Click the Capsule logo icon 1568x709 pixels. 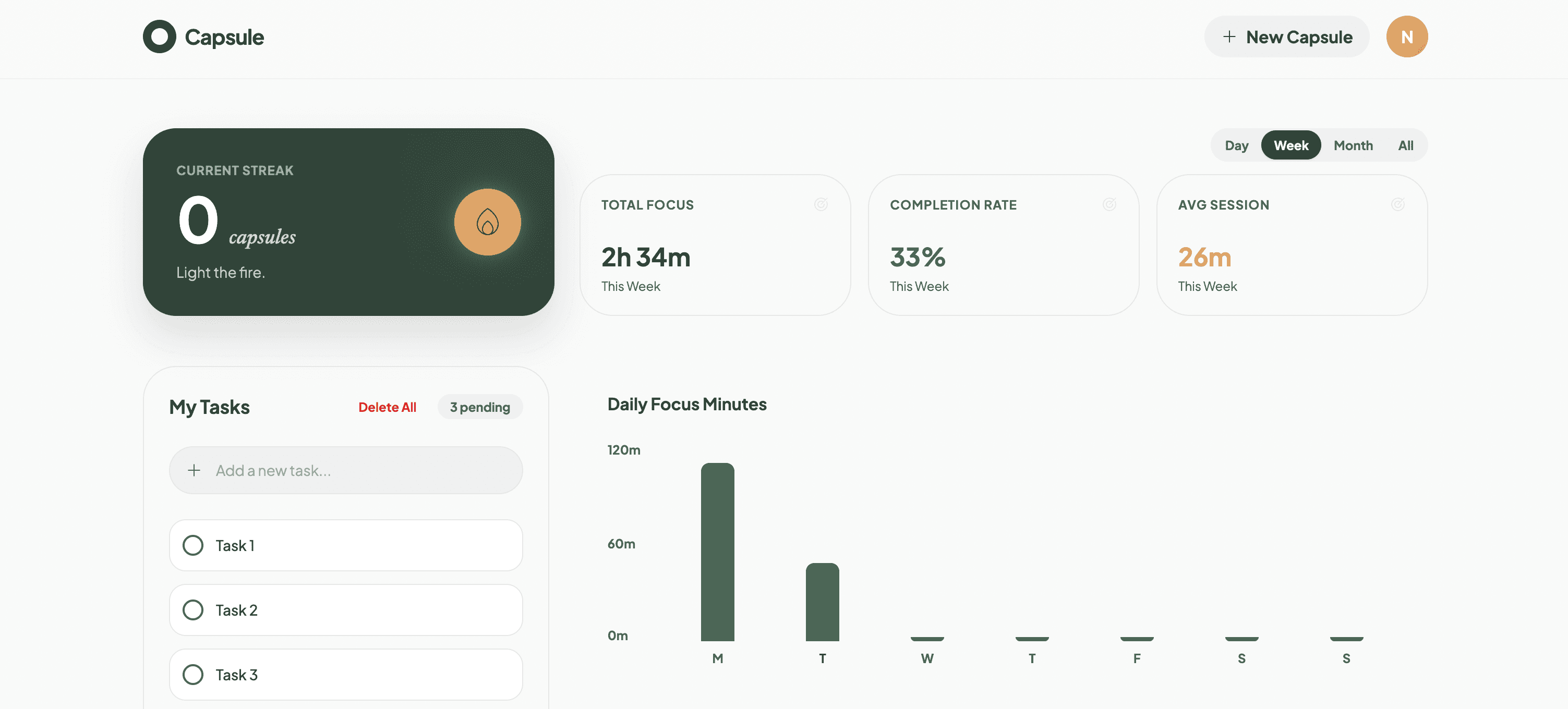pyautogui.click(x=159, y=36)
